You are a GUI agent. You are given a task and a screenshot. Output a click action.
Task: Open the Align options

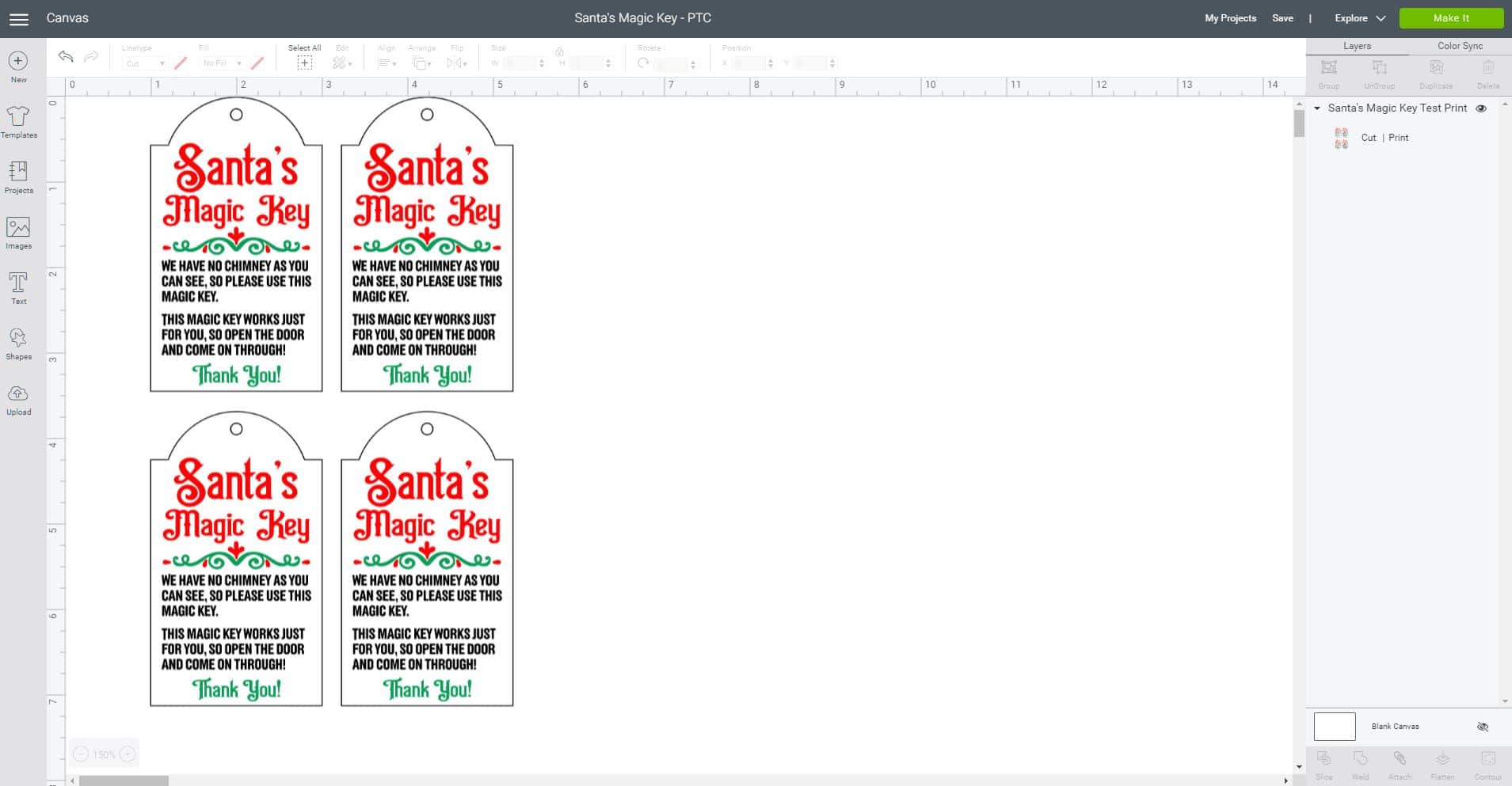[387, 63]
